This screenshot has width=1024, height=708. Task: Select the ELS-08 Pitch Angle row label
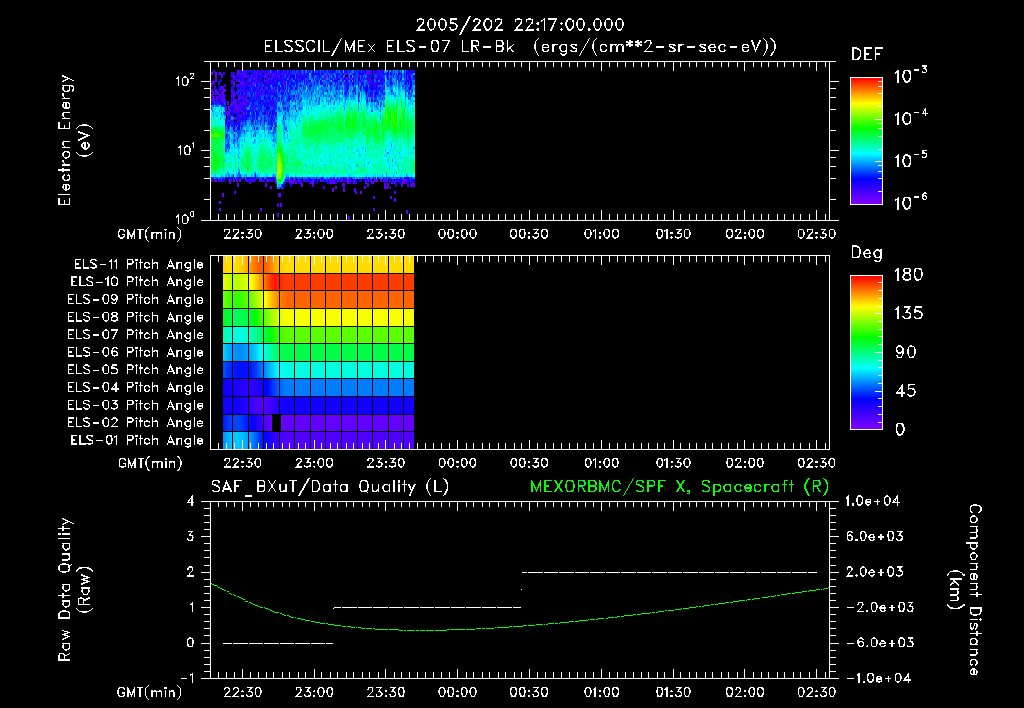(x=136, y=317)
